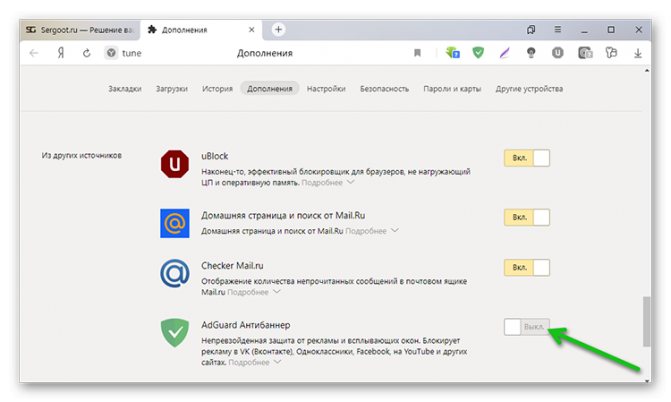This screenshot has width=671, height=402.
Task: Disable the uBlock extension toggle
Action: pos(527,158)
